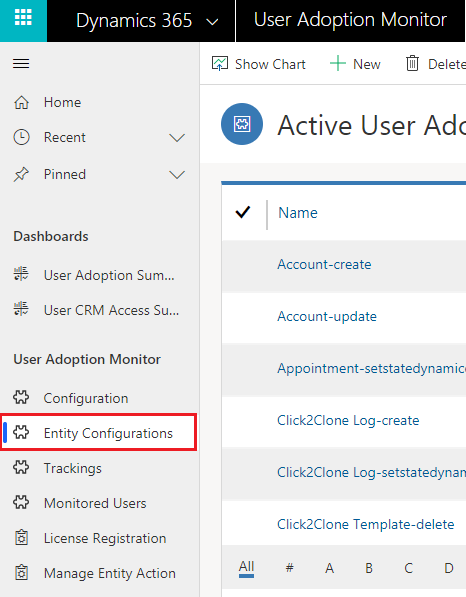Sort by the Name column header

298,212
